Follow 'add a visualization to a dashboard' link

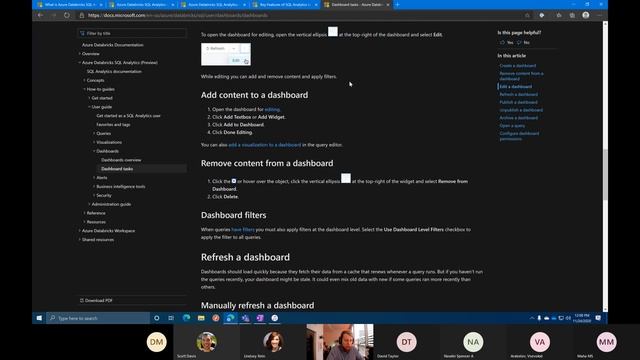pos(264,145)
